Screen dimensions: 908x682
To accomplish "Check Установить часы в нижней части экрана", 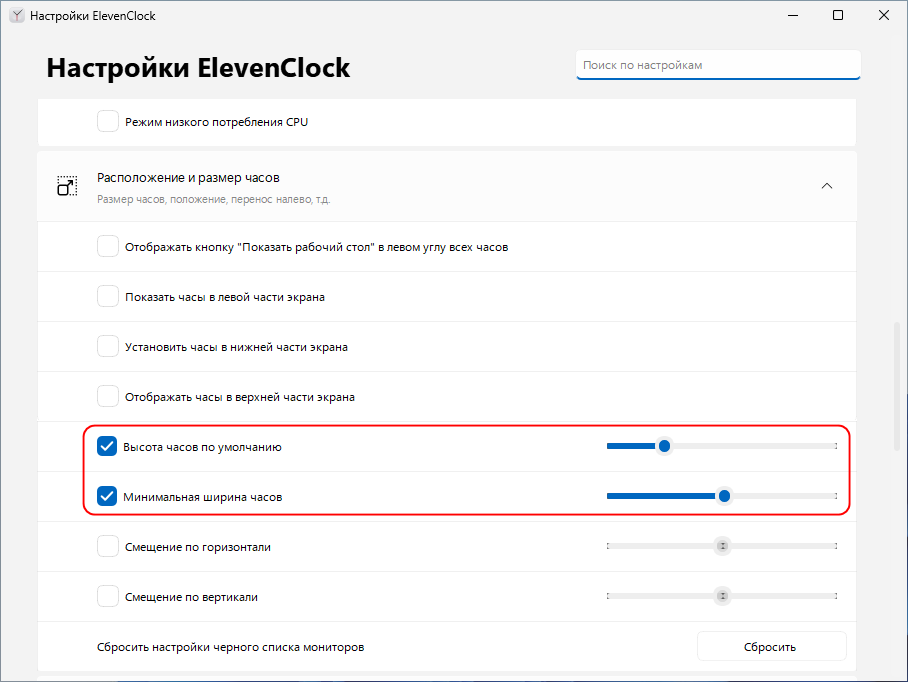I will pos(108,347).
